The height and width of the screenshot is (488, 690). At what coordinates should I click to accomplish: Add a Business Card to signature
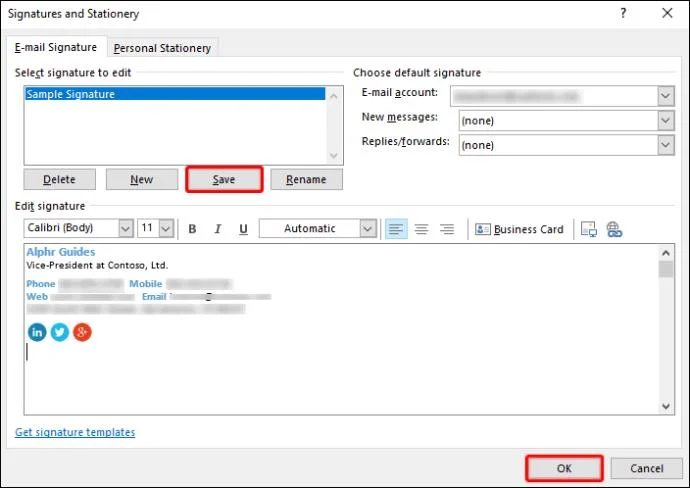tap(519, 229)
